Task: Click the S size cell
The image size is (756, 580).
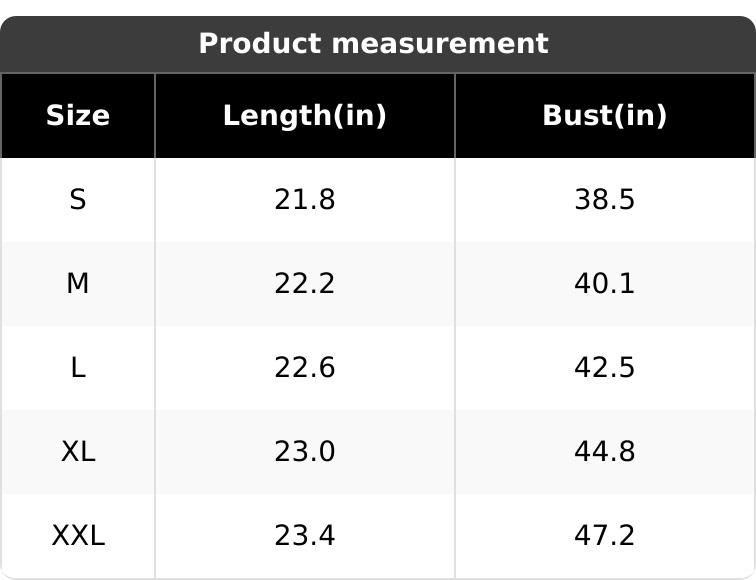Action: coord(78,200)
